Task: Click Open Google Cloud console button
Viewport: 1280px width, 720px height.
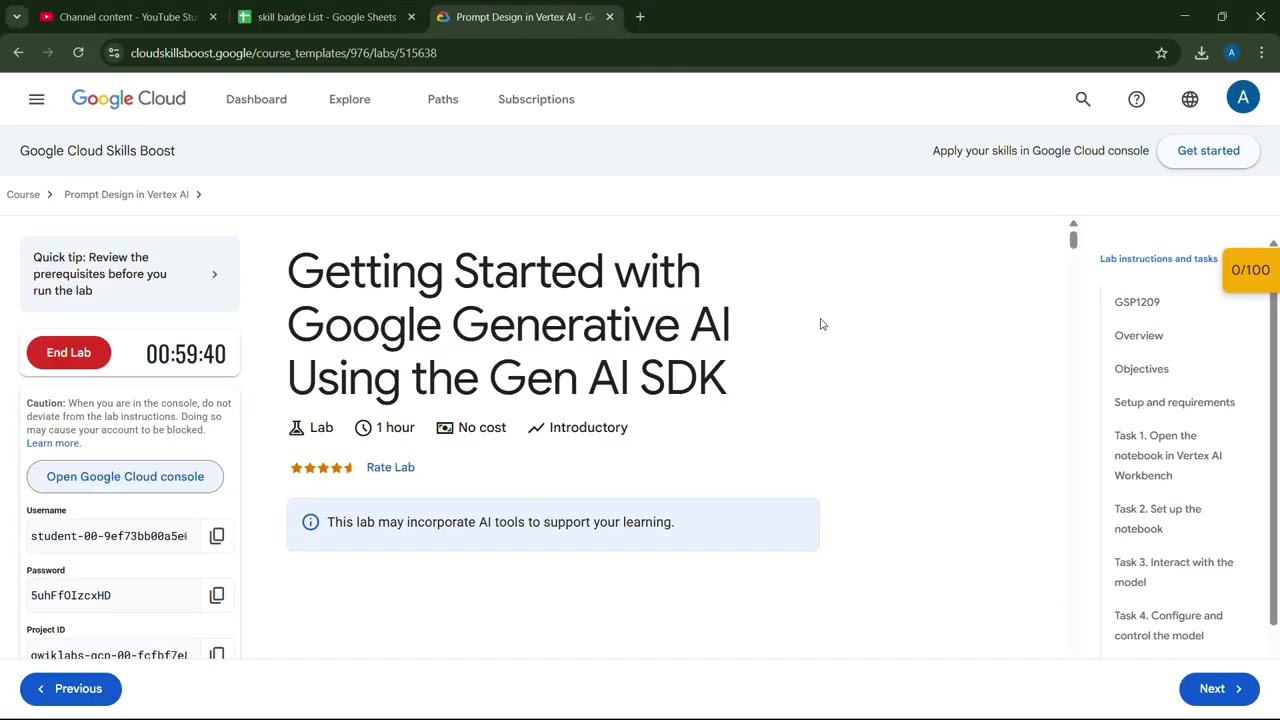Action: click(125, 477)
